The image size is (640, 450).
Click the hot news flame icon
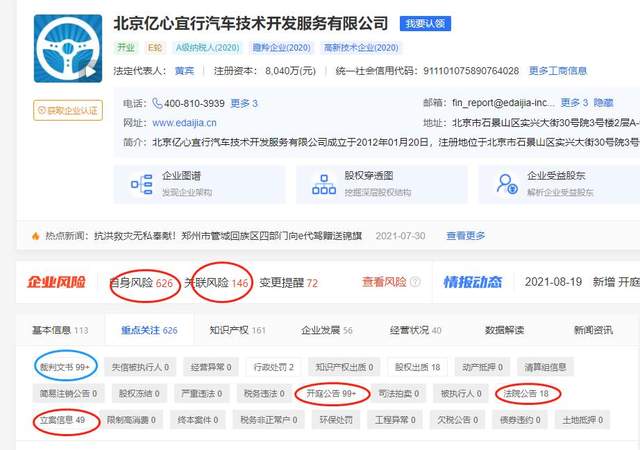(x=36, y=236)
